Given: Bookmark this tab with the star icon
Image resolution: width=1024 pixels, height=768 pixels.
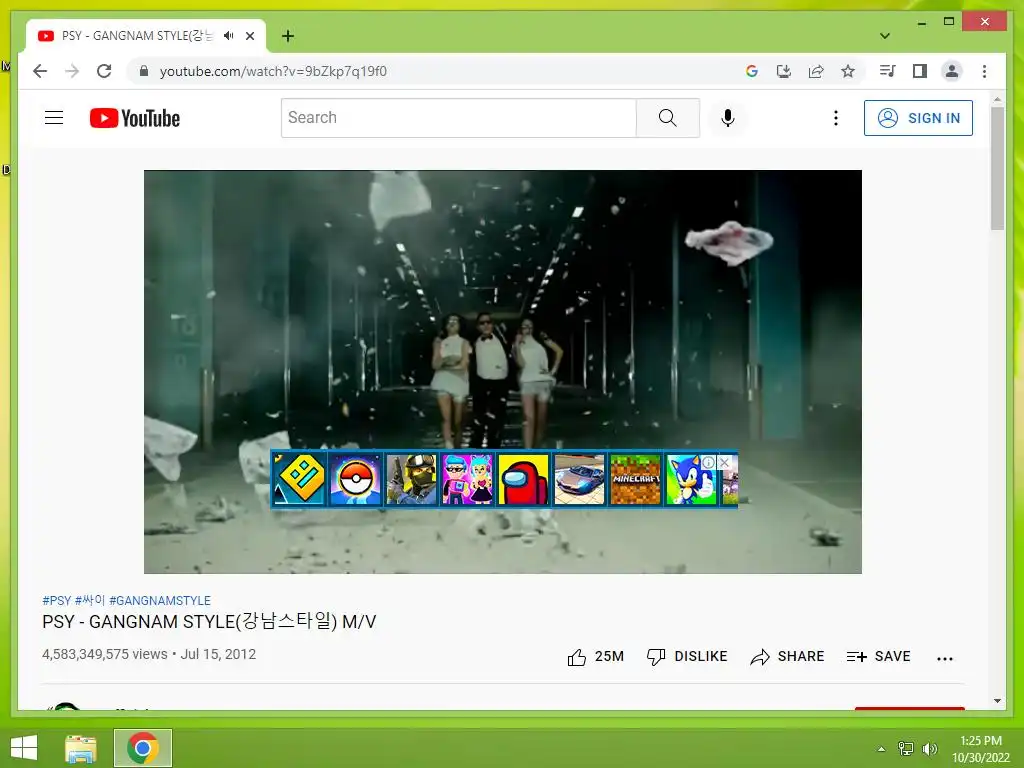Looking at the screenshot, I should coord(848,71).
